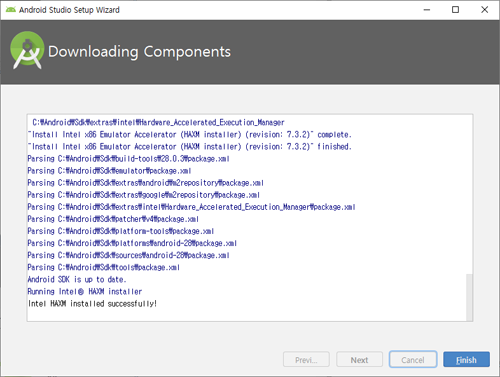This screenshot has height=377, width=500.
Task: Click the Parsing tools package.xml line
Action: tap(104, 267)
